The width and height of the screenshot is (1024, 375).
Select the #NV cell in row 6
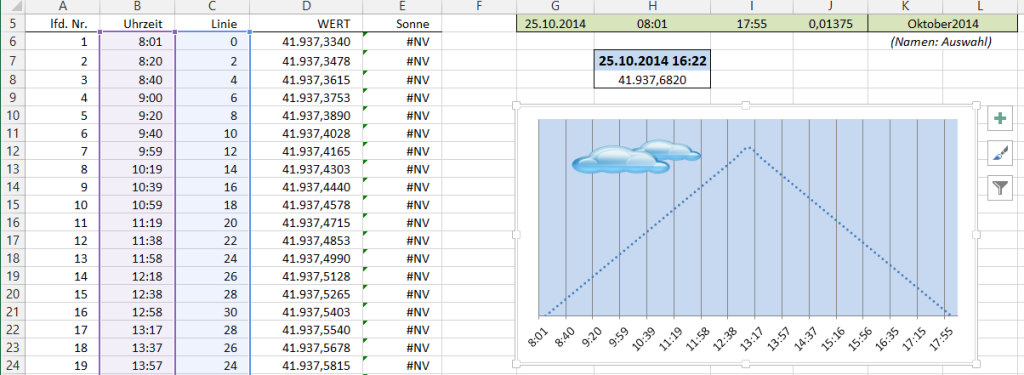coord(402,42)
